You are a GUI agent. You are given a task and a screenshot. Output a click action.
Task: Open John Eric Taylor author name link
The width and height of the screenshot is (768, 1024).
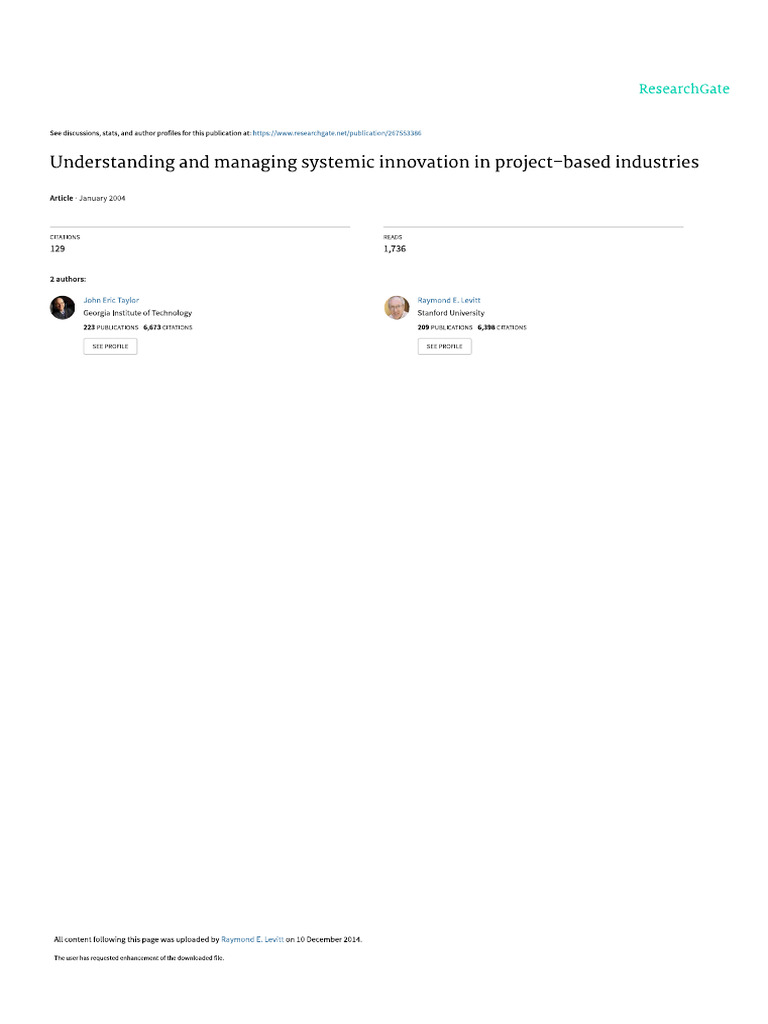(x=111, y=300)
